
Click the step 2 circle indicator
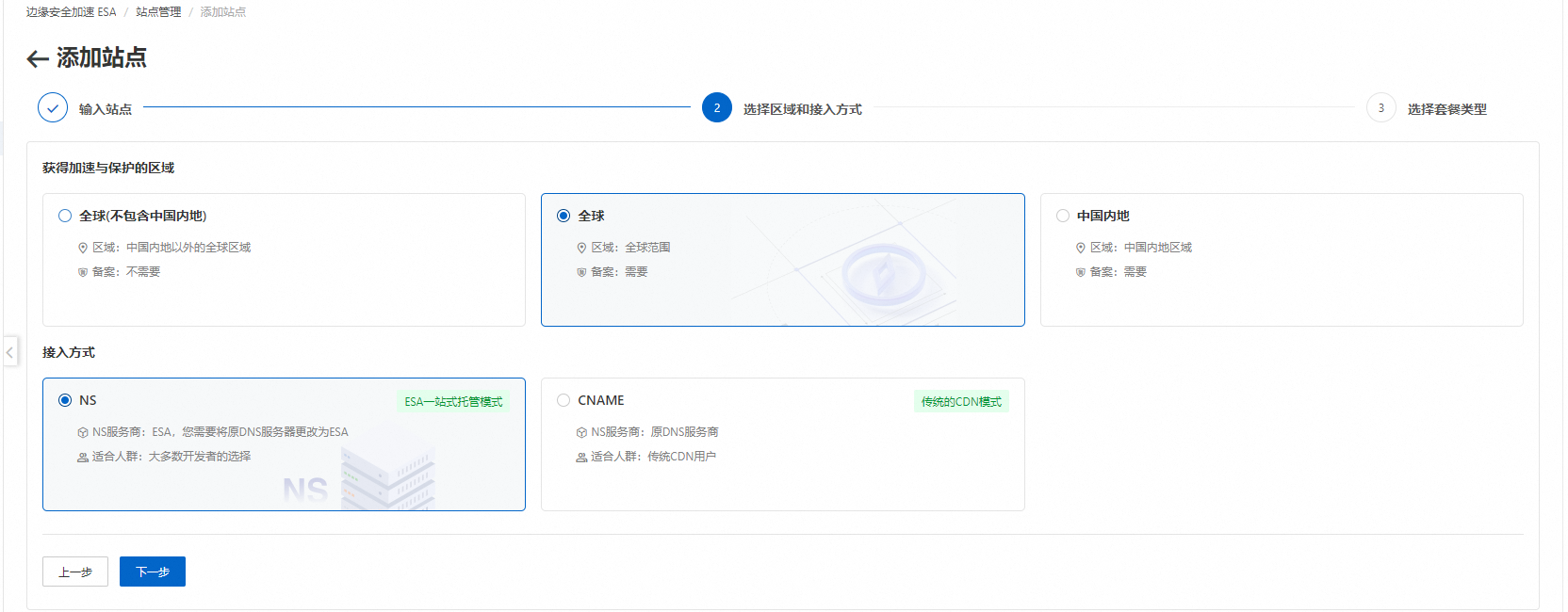pos(716,108)
